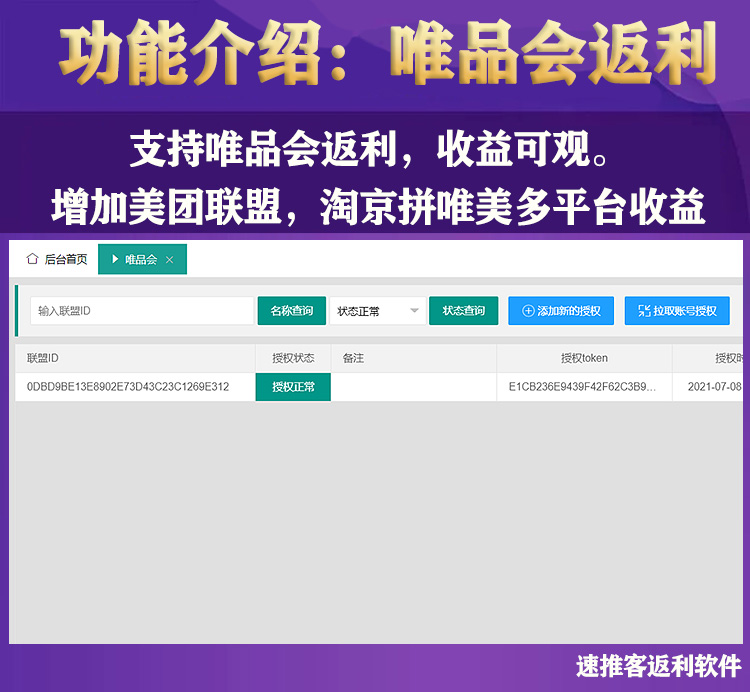This screenshot has height=692, width=750.
Task: Click the play arrow icon in 唯品会 tab
Action: coord(115,259)
